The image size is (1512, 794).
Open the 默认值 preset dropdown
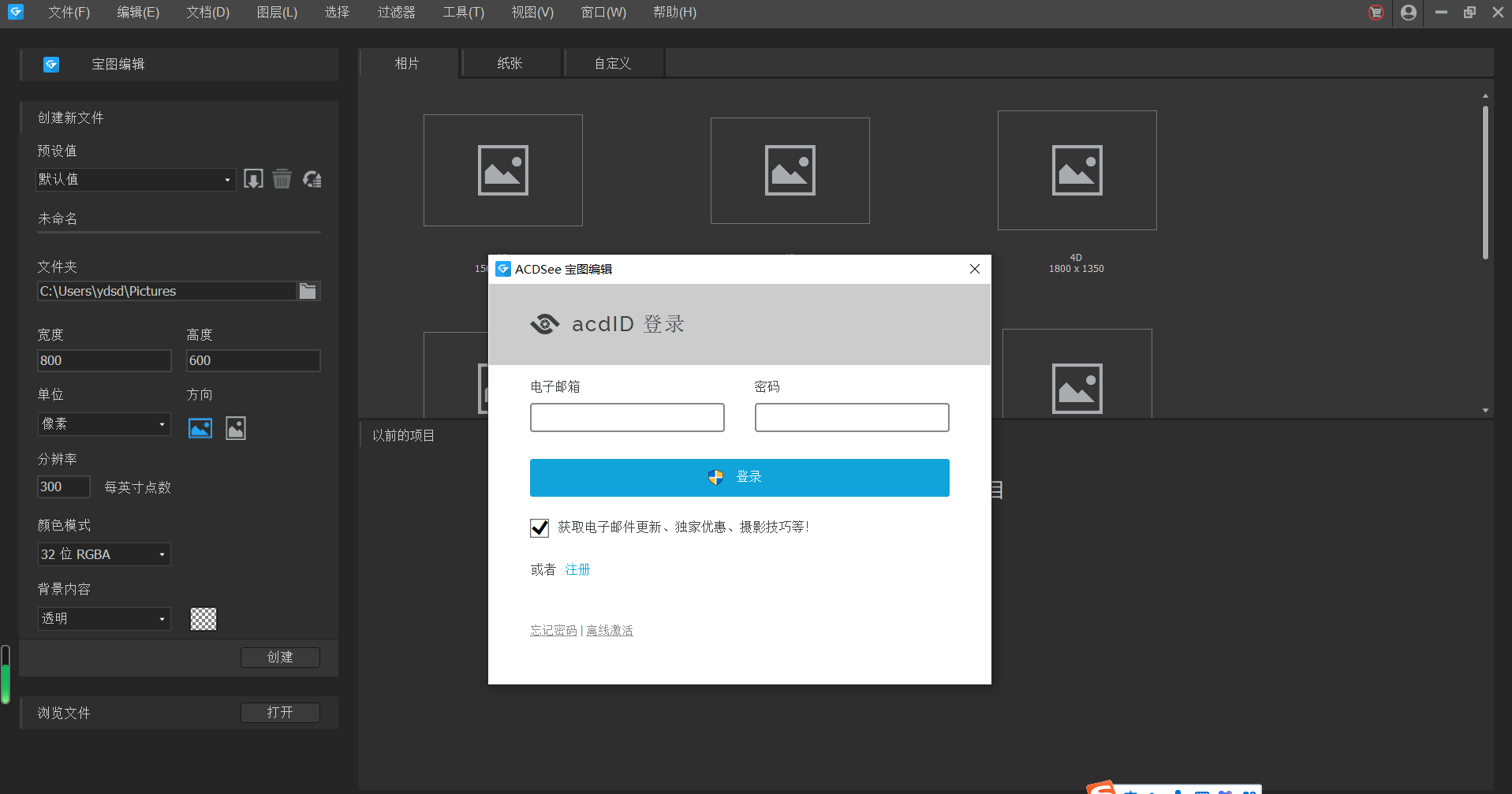136,180
